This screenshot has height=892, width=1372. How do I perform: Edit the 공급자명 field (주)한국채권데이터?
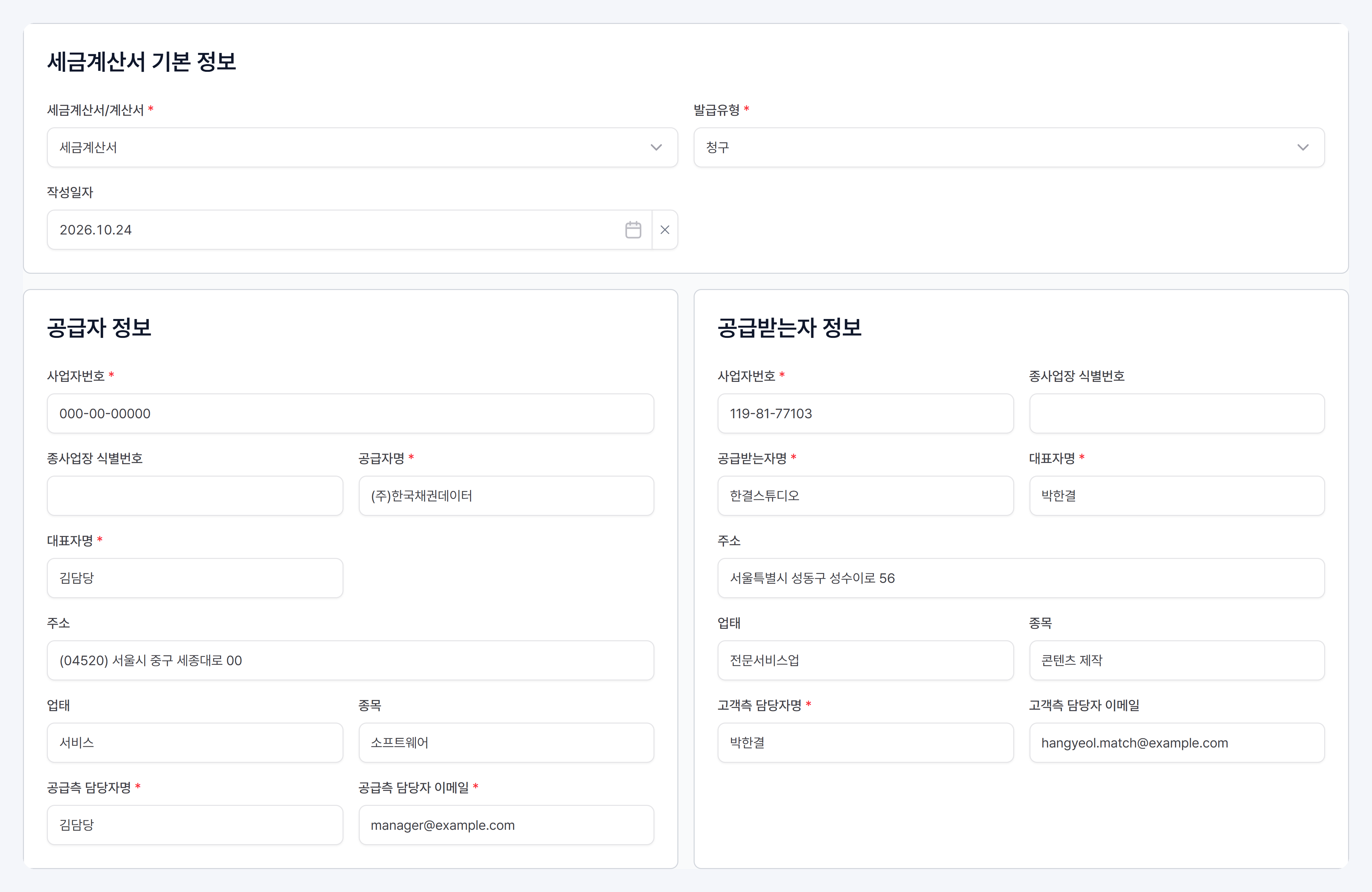[x=506, y=496]
